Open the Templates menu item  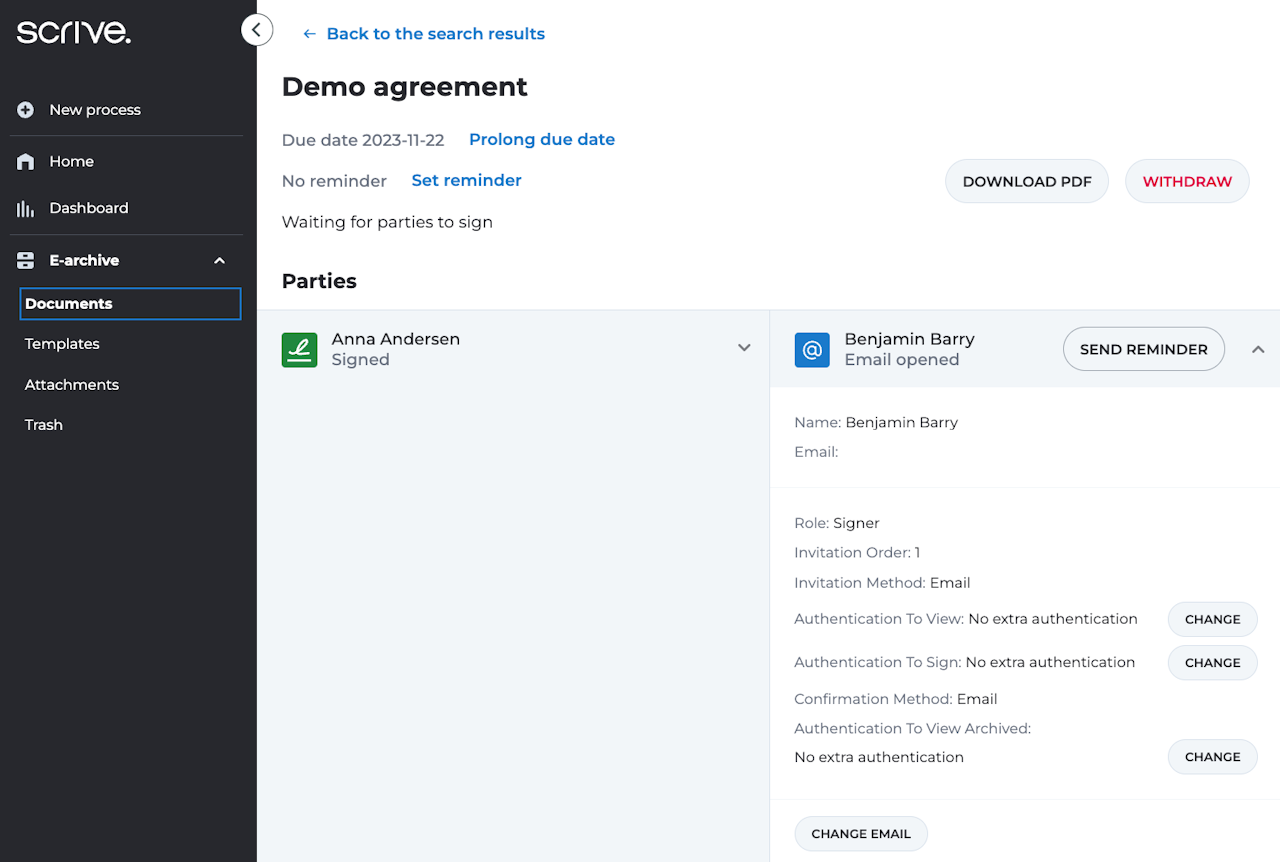(x=62, y=344)
